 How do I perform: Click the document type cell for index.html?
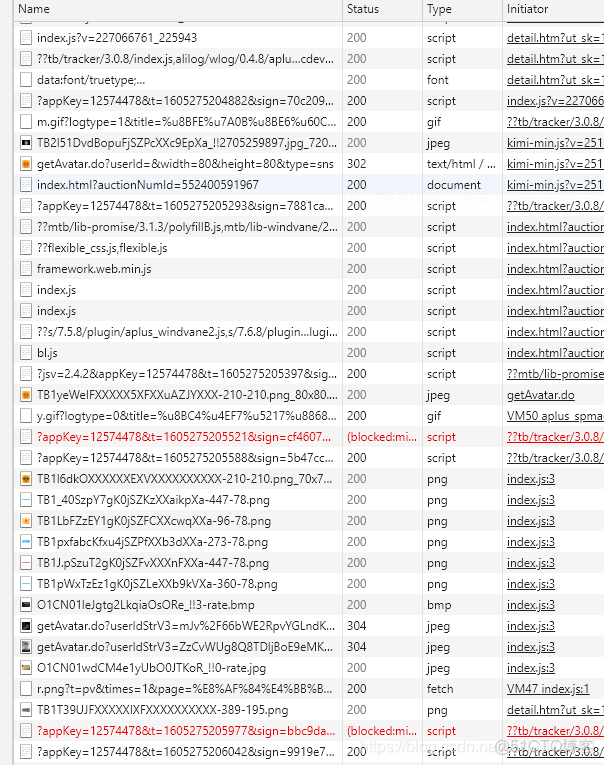click(x=454, y=185)
